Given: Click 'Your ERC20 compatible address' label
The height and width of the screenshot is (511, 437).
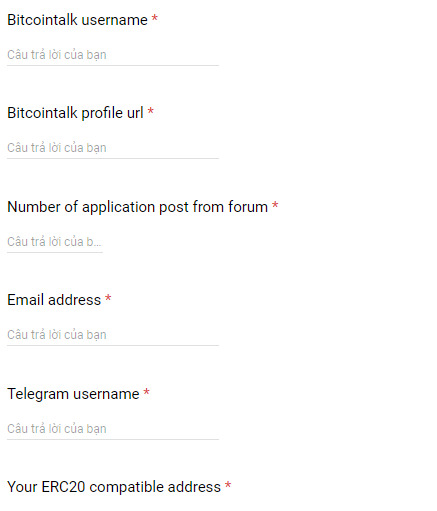Looking at the screenshot, I should click(114, 487).
